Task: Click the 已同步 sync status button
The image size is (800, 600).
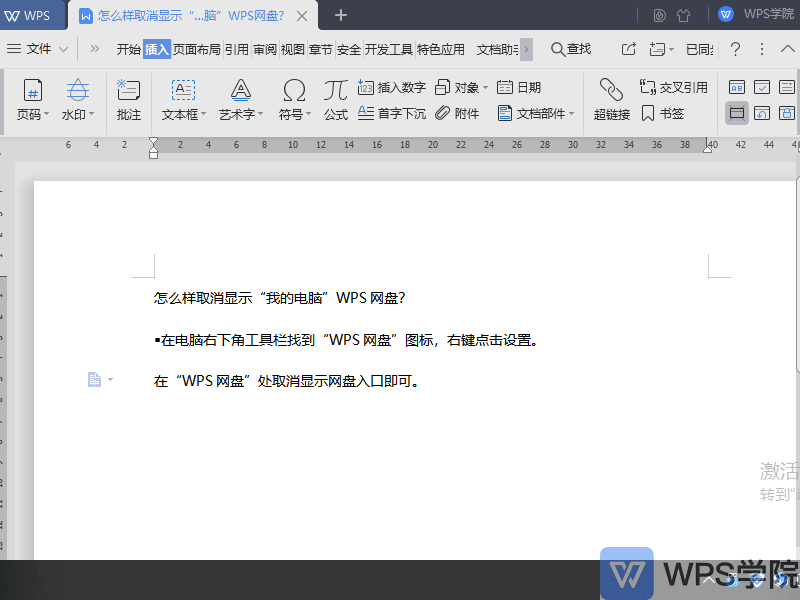Action: (698, 48)
